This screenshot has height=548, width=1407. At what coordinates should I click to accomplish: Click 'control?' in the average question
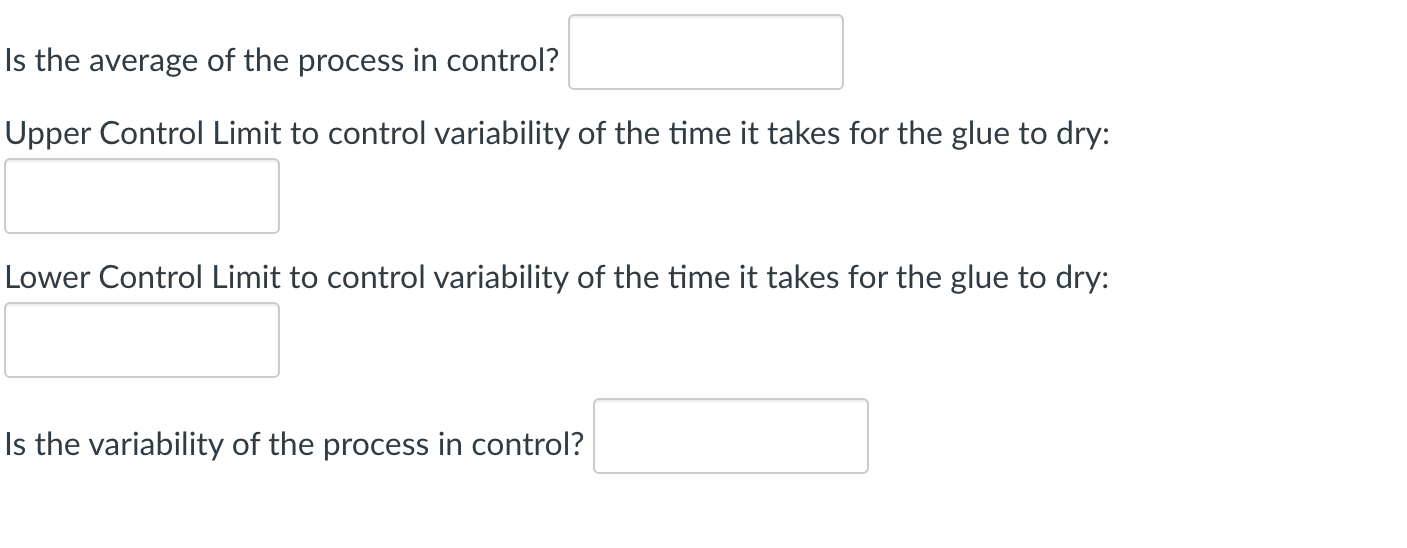502,62
